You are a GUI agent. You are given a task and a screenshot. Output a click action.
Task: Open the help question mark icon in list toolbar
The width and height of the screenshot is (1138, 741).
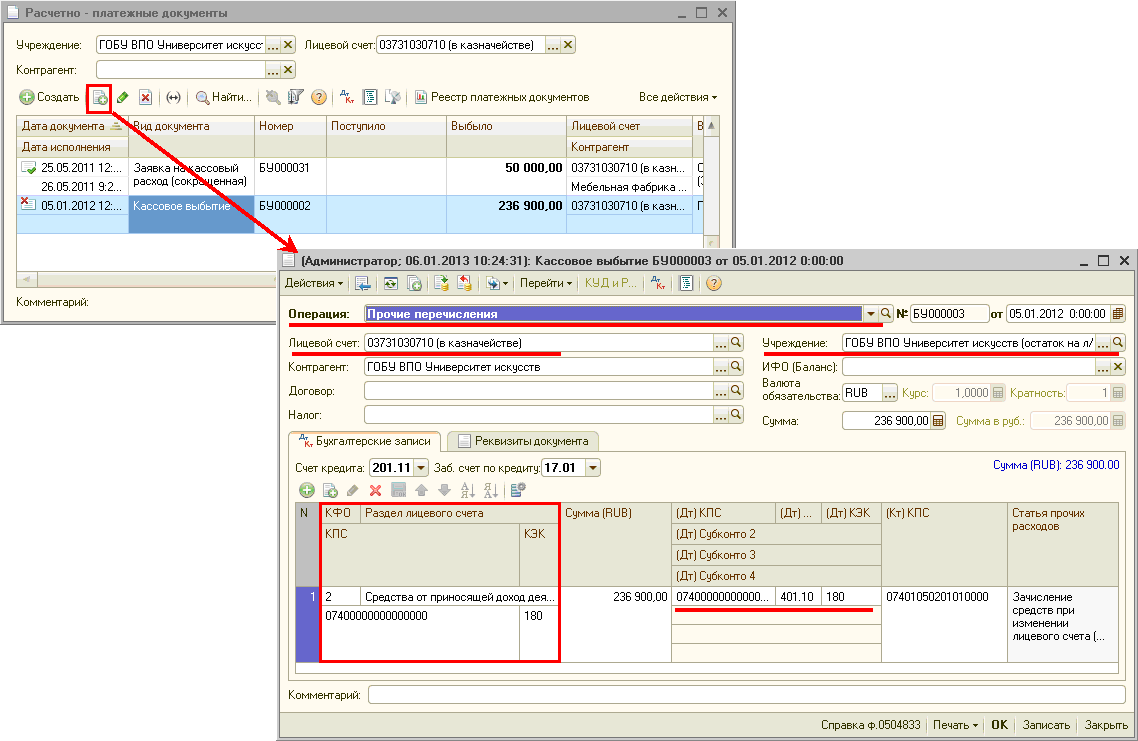319,97
